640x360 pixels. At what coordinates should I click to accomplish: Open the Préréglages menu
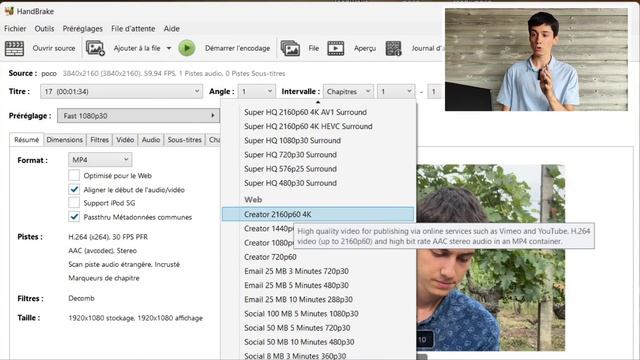coord(82,29)
